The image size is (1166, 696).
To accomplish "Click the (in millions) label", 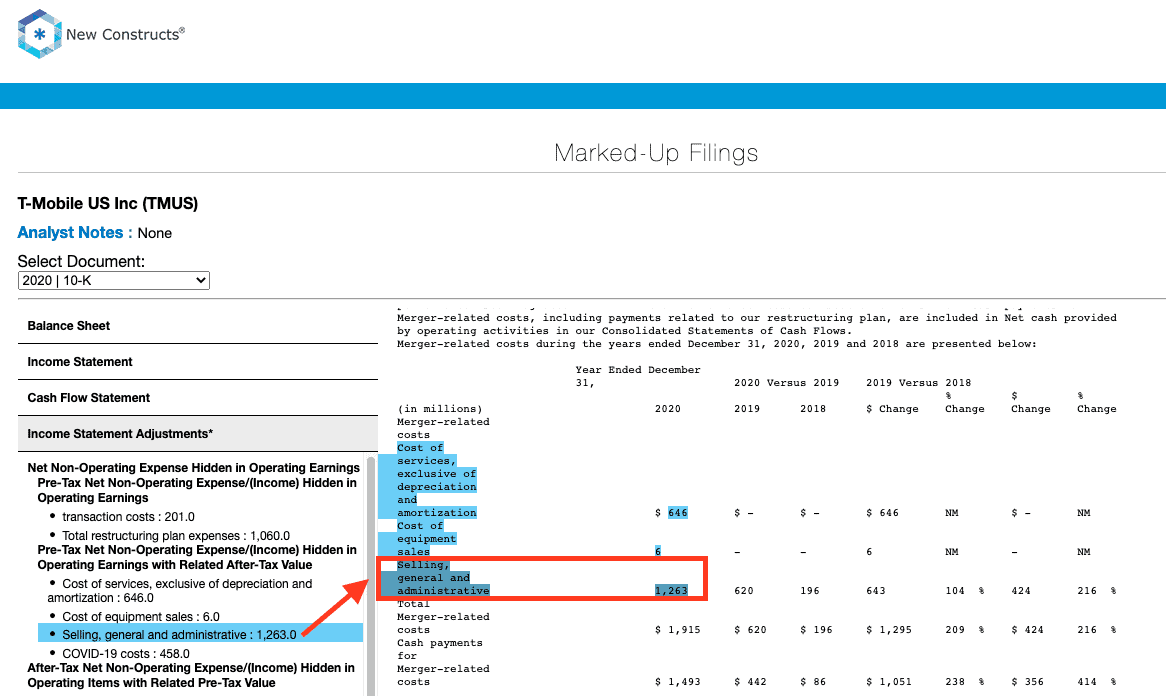I will (x=439, y=409).
